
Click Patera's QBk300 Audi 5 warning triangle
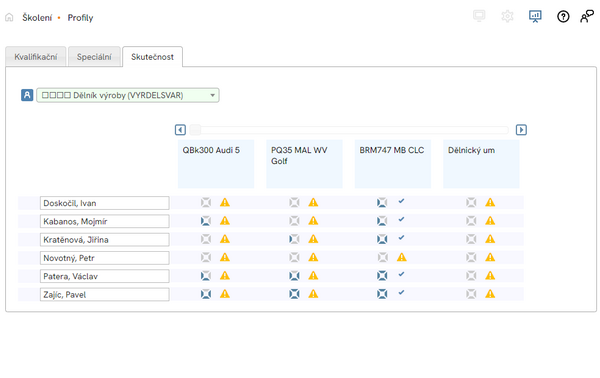pyautogui.click(x=225, y=276)
